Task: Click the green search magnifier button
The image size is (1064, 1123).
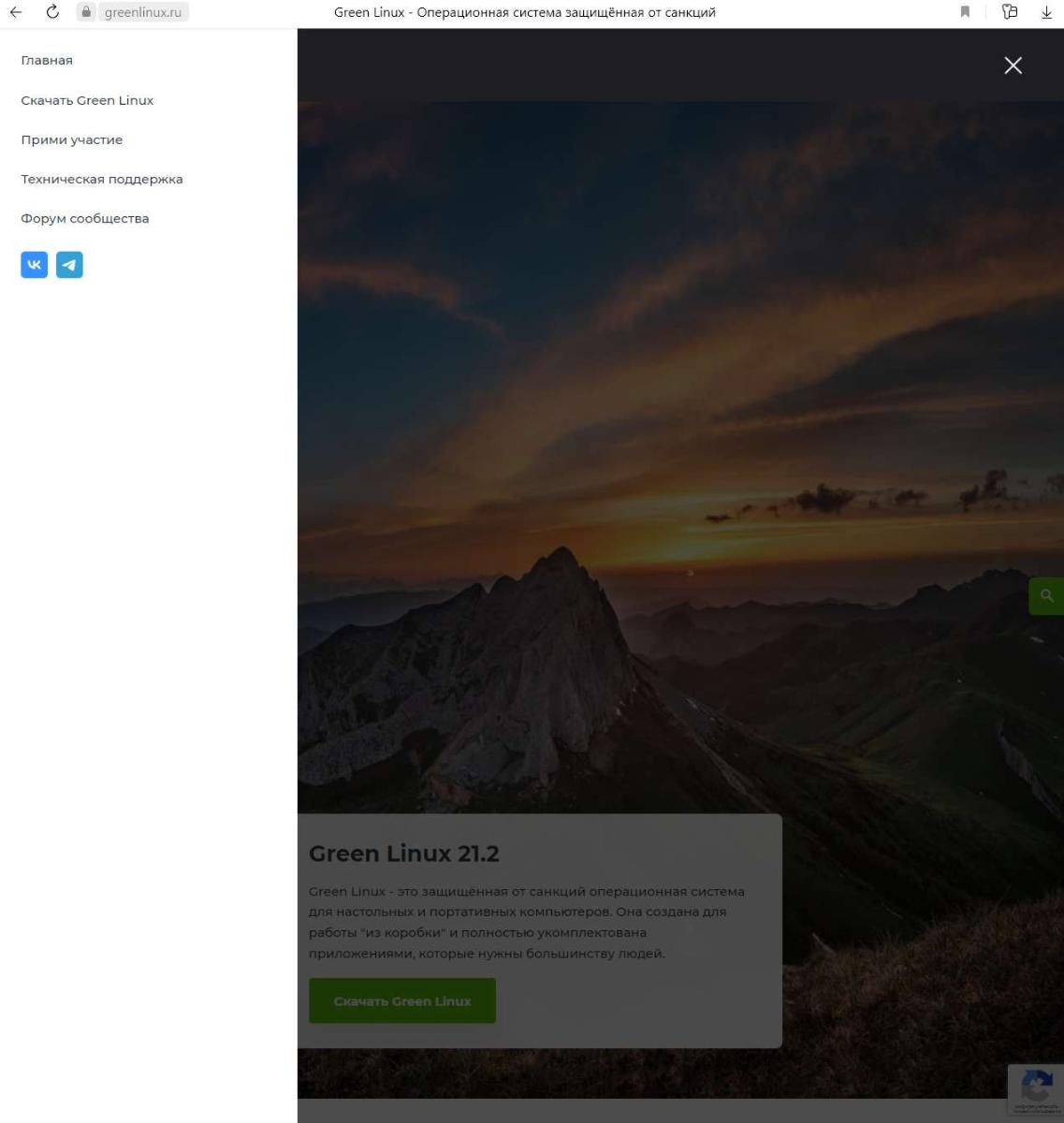Action: 1046,595
